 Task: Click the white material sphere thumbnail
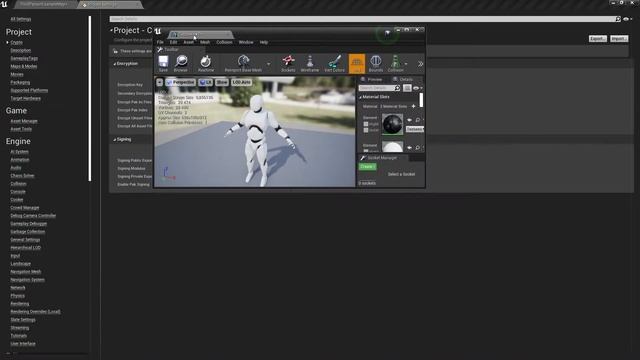tap(392, 147)
